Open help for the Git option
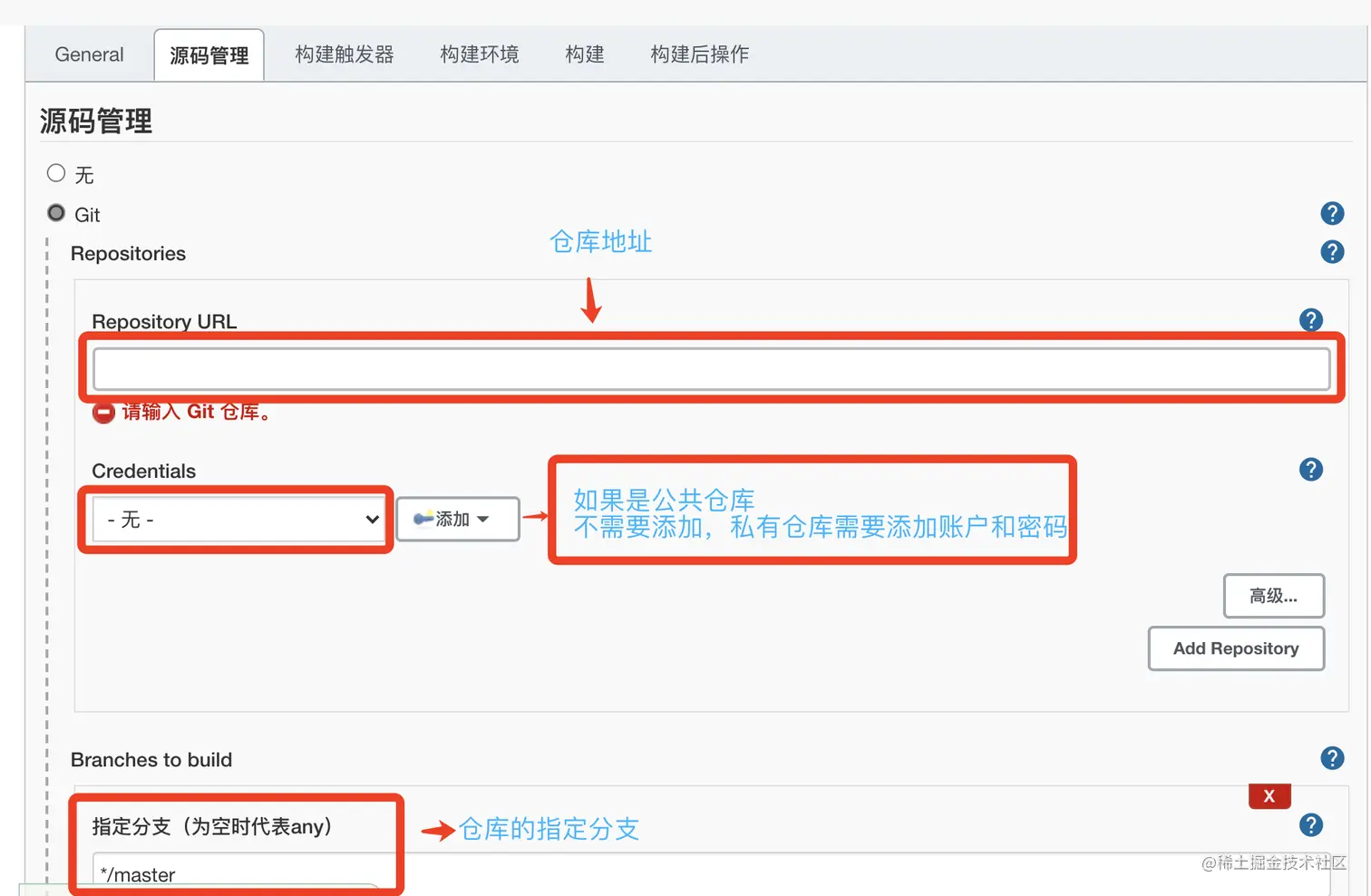 (x=1332, y=213)
